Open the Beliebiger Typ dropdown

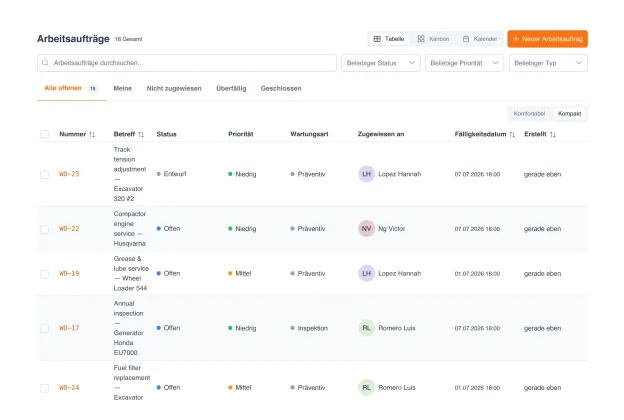point(548,63)
